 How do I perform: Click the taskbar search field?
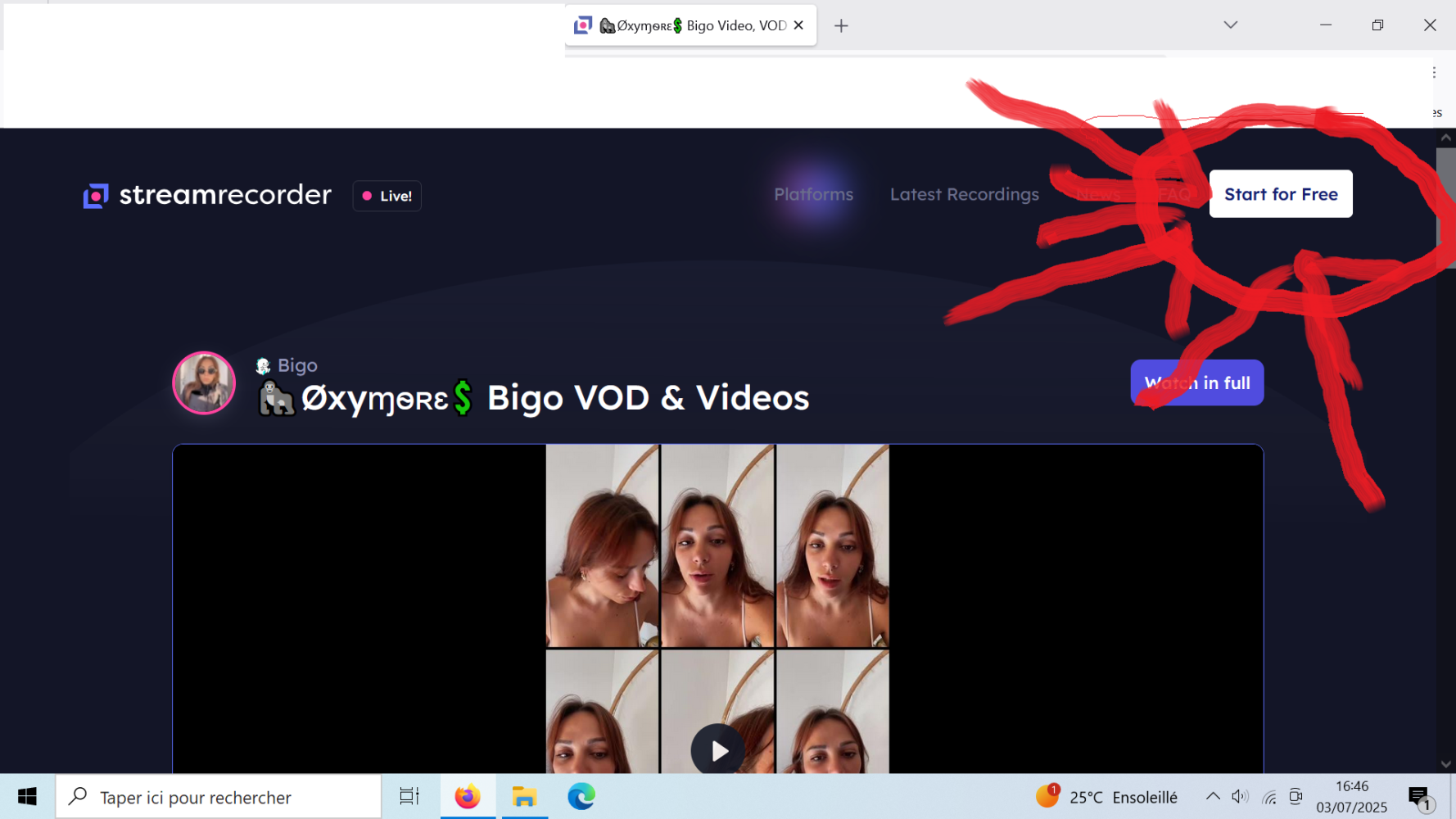(x=219, y=797)
